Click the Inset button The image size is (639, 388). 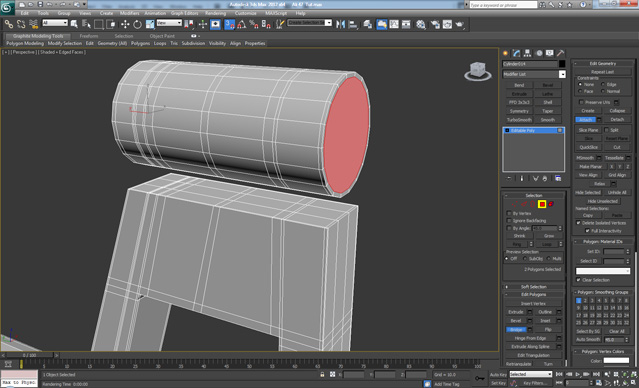coord(545,321)
